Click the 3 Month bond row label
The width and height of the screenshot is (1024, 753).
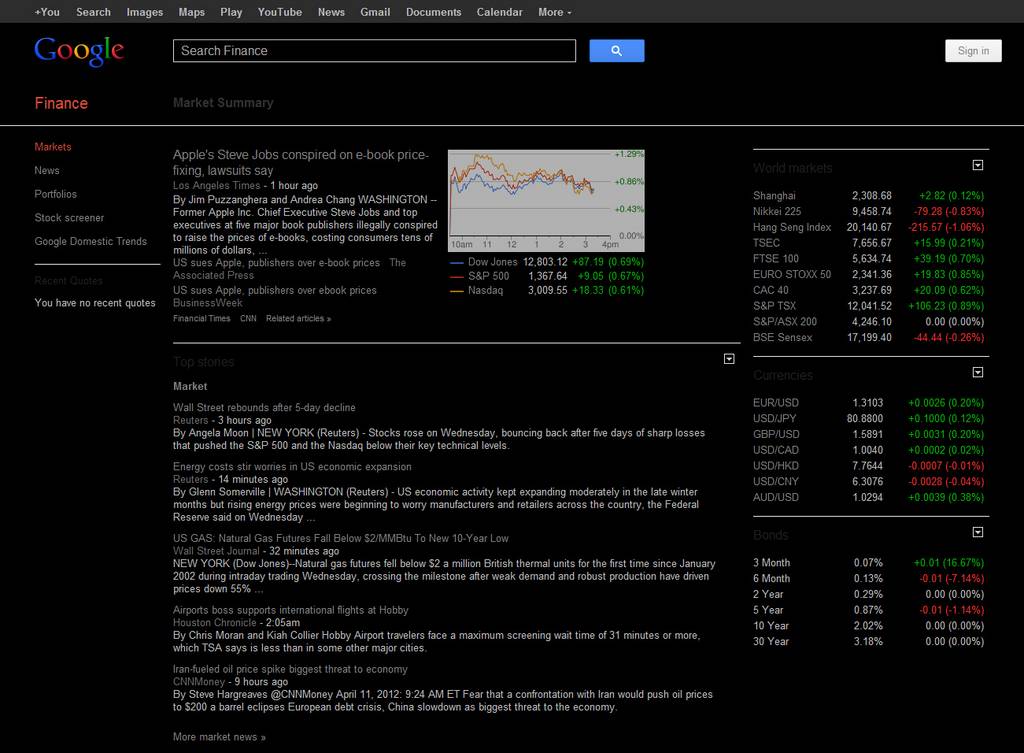771,563
